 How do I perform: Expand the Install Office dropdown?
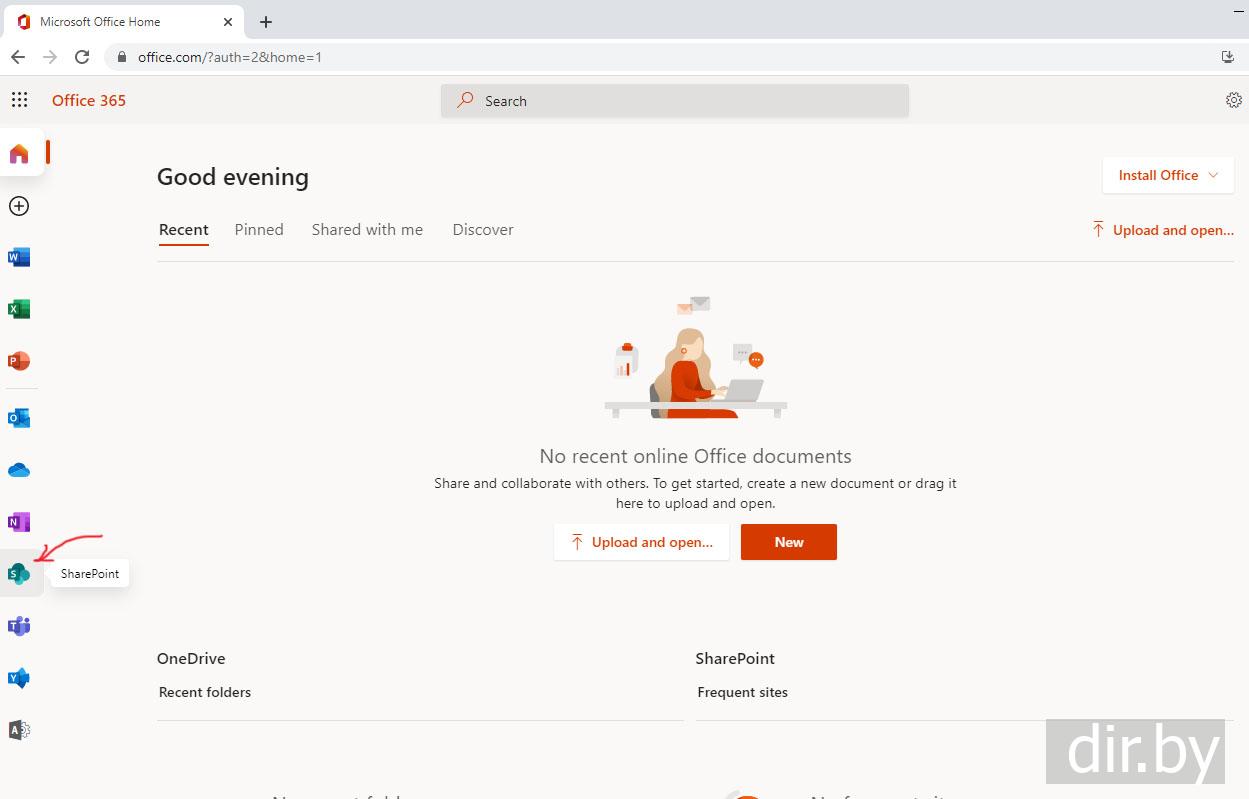click(1168, 175)
